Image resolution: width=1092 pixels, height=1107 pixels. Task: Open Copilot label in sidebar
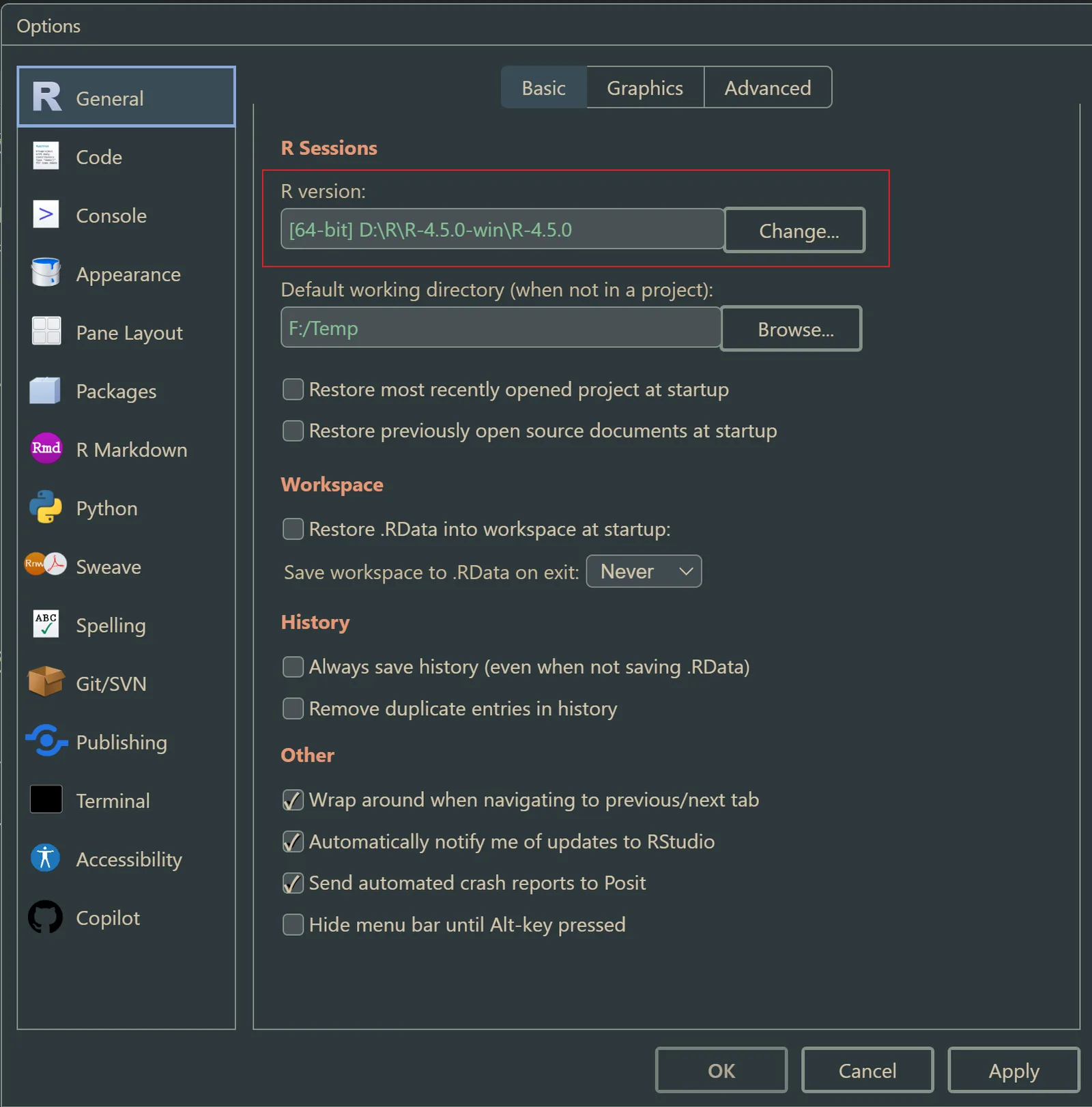pyautogui.click(x=108, y=918)
